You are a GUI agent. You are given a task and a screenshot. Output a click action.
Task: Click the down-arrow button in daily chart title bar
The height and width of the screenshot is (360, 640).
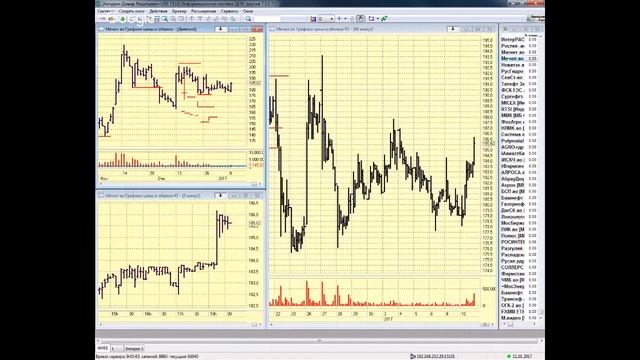[x=220, y=29]
